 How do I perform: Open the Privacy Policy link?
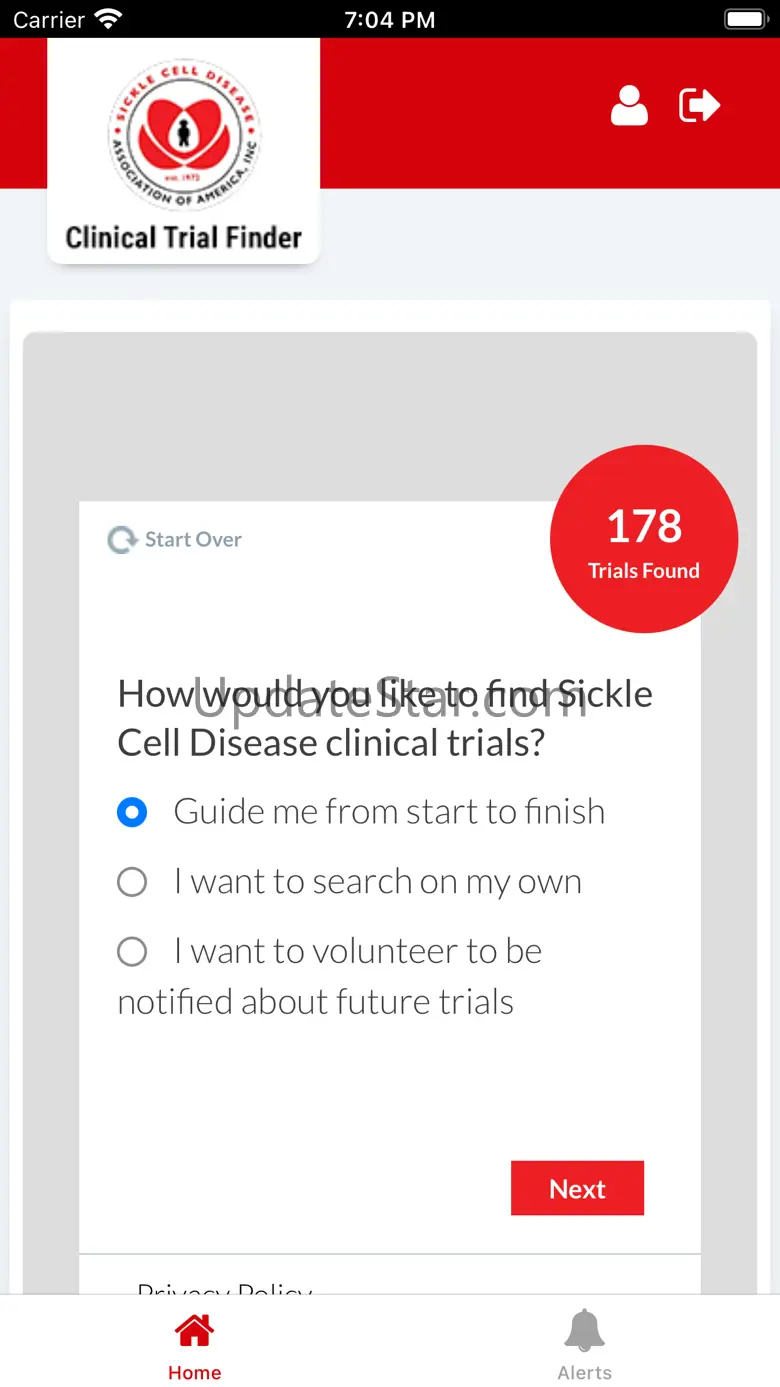pyautogui.click(x=225, y=1287)
